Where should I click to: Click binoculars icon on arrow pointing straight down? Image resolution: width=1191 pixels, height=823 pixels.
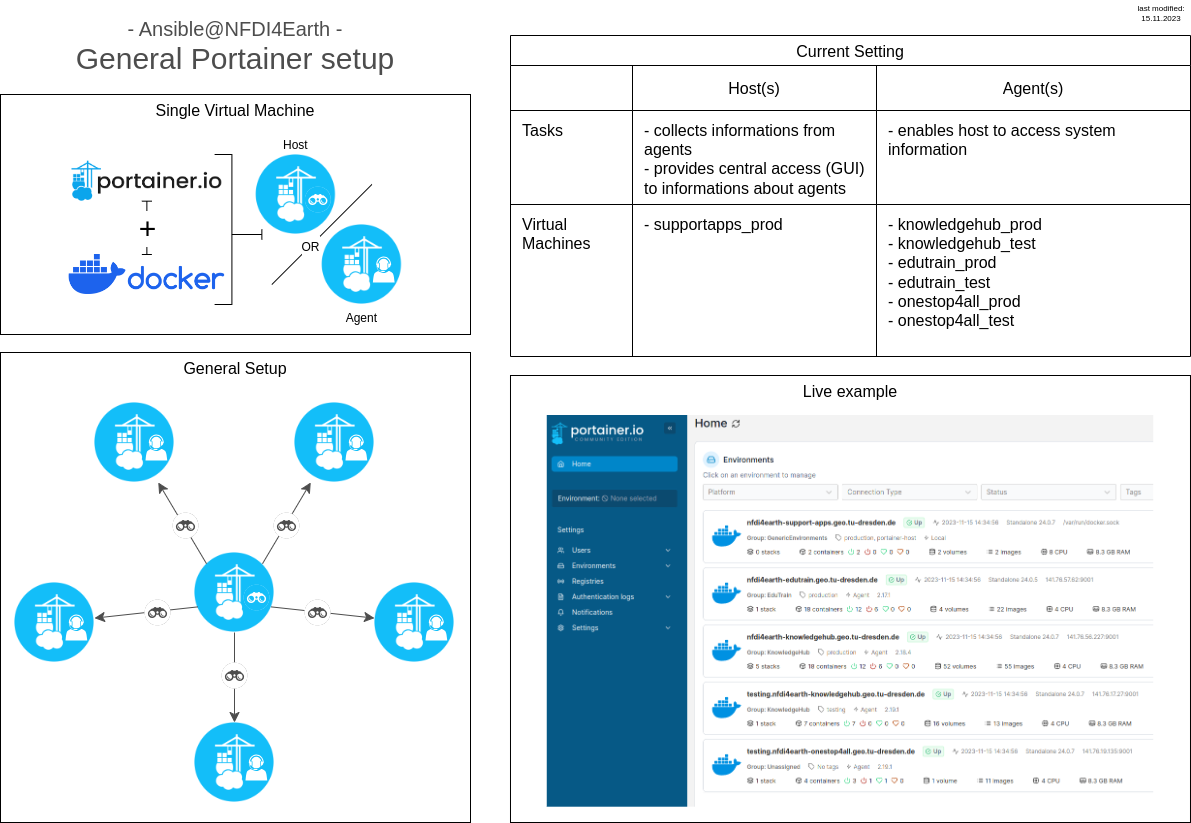coord(234,675)
